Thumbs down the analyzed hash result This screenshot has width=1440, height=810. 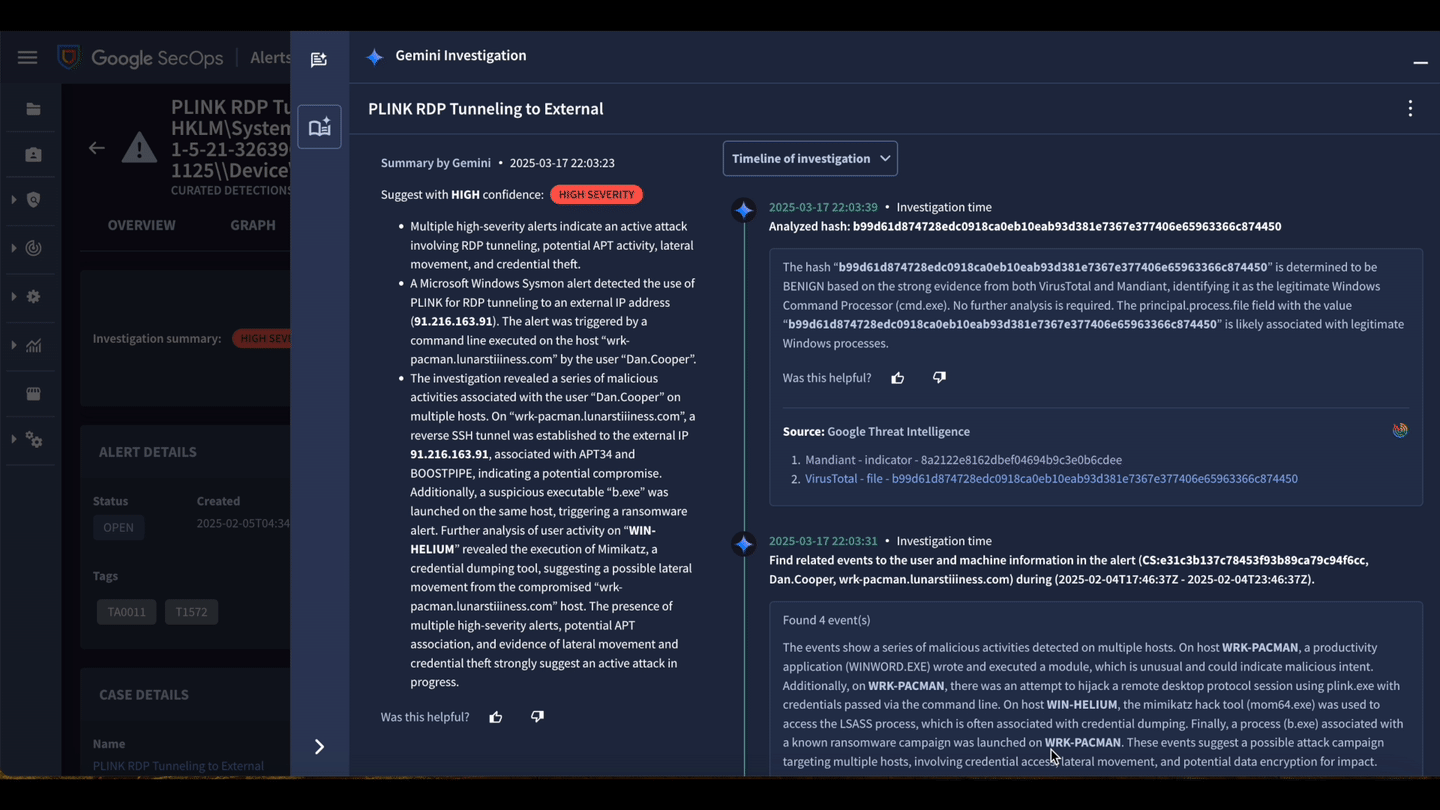pyautogui.click(x=939, y=378)
